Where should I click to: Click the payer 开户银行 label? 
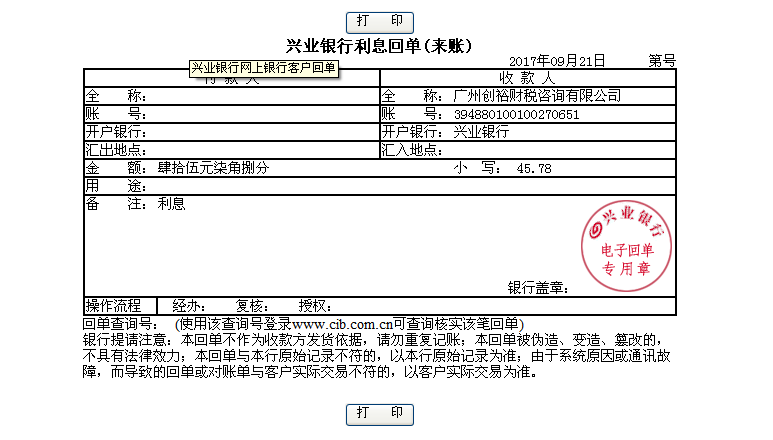pos(116,132)
